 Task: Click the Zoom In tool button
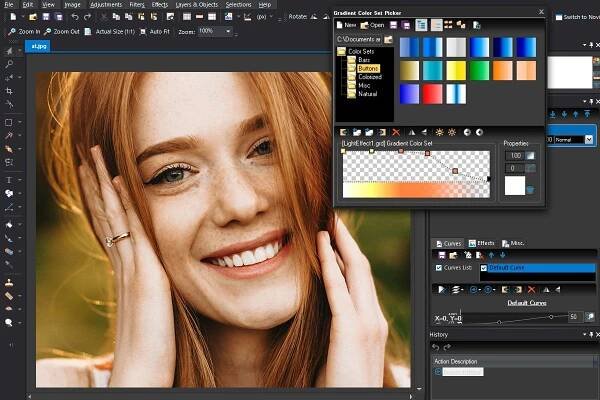tap(25, 32)
